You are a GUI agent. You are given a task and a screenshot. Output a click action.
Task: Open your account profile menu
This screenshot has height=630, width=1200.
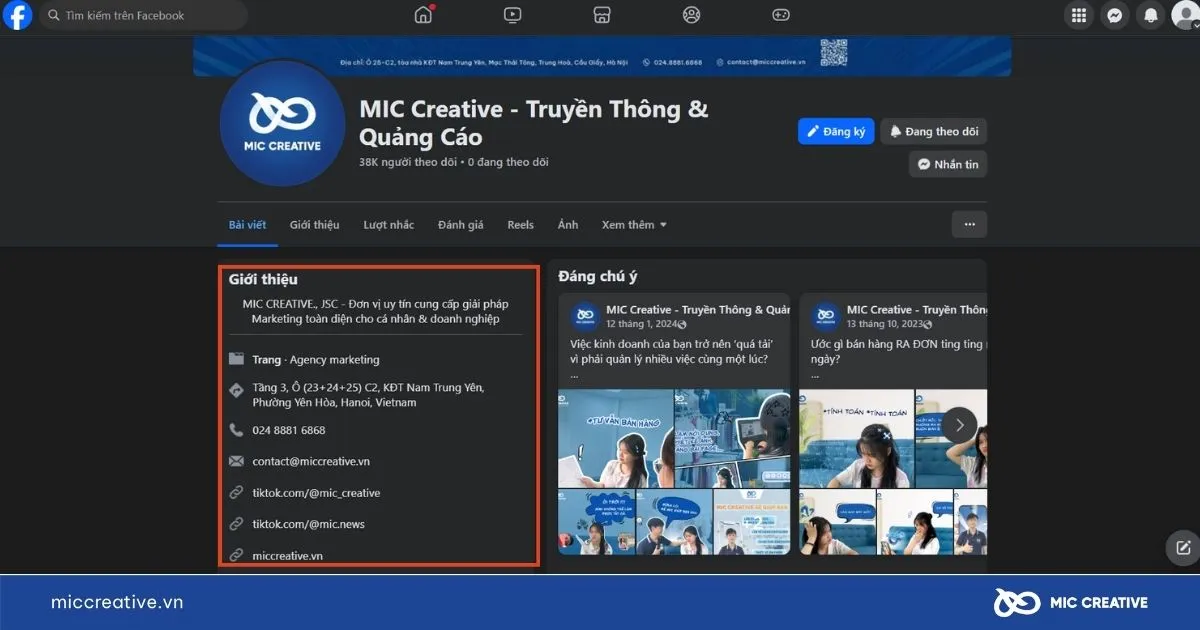1186,15
